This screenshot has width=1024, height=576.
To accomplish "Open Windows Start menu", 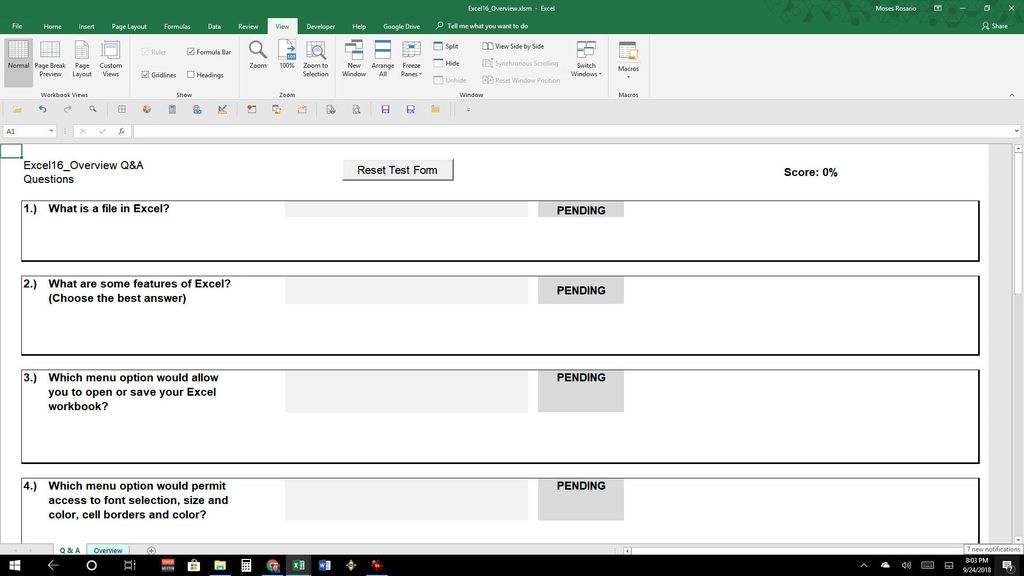I will click(14, 566).
